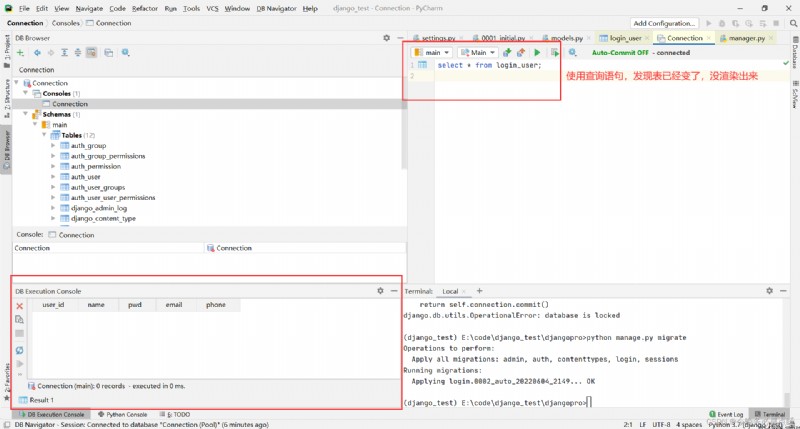Collapse the Tables tree node
Image resolution: width=800 pixels, height=429 pixels.
pyautogui.click(x=44, y=135)
